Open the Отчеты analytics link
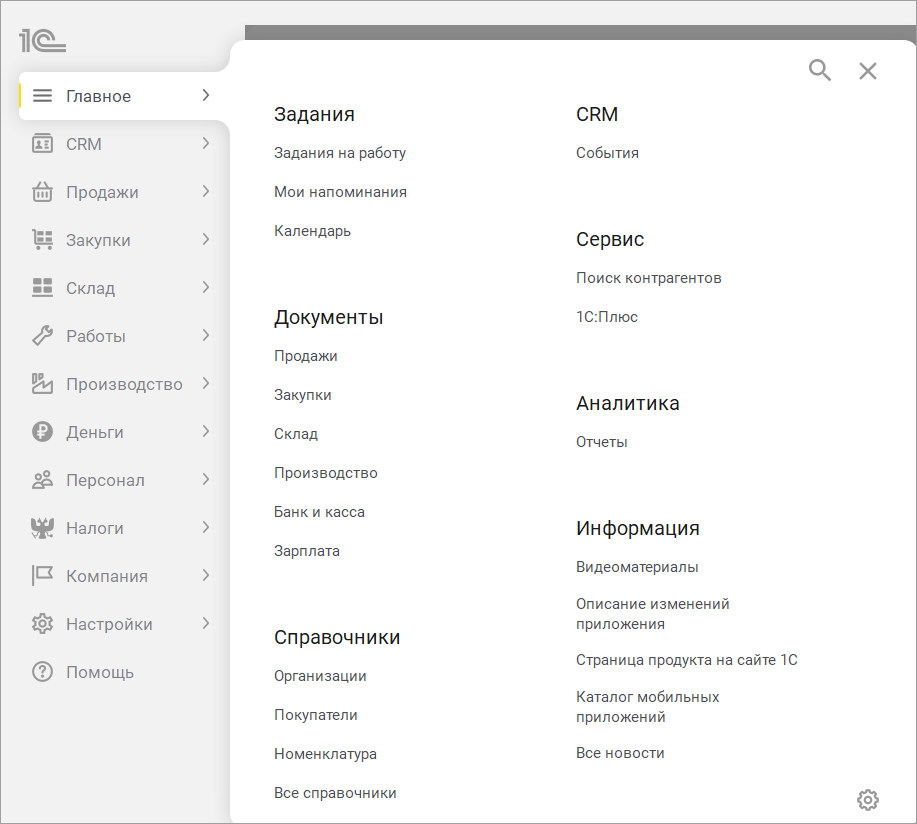The width and height of the screenshot is (917, 824). pyautogui.click(x=601, y=442)
